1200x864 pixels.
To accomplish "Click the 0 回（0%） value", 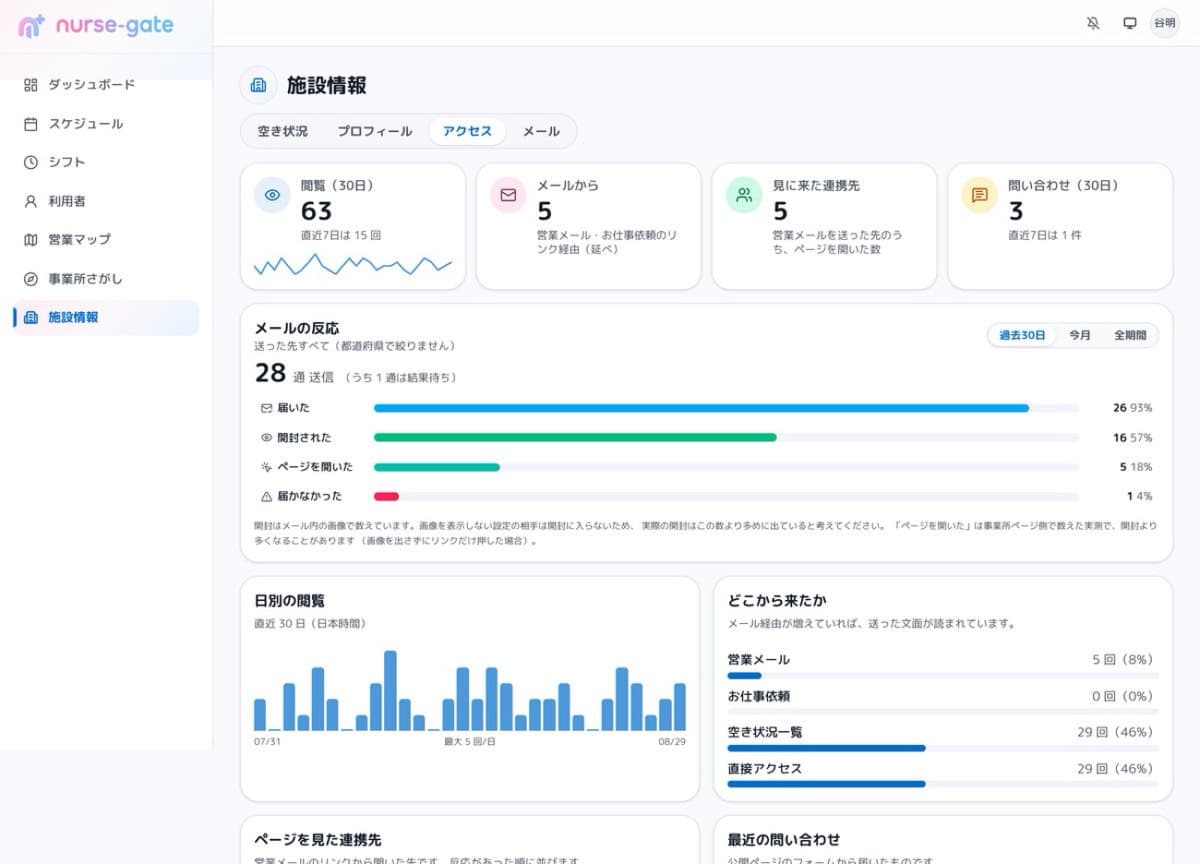I will [x=1123, y=696].
